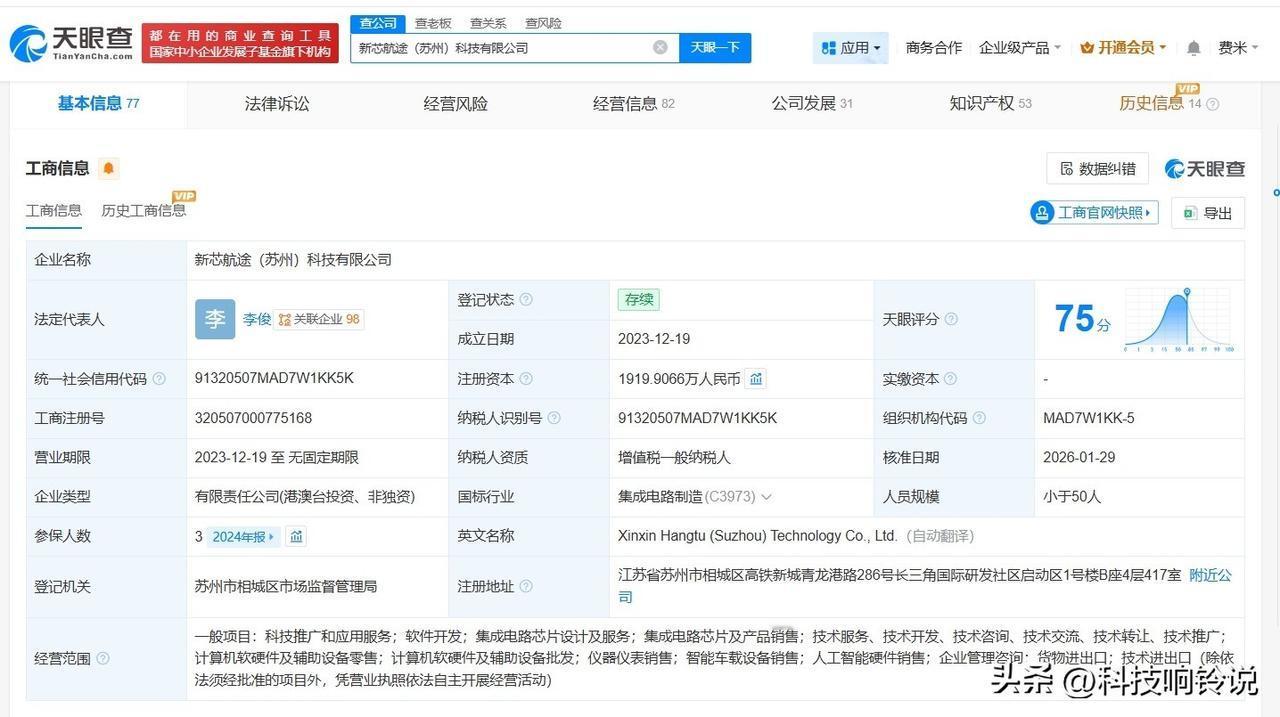The image size is (1280, 717).
Task: Expand the 企业级产品 dropdown
Action: pyautogui.click(x=1019, y=47)
